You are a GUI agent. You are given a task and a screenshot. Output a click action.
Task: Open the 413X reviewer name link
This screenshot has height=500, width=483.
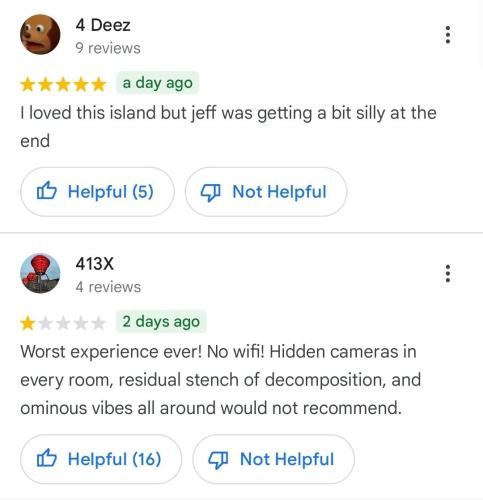[94, 264]
